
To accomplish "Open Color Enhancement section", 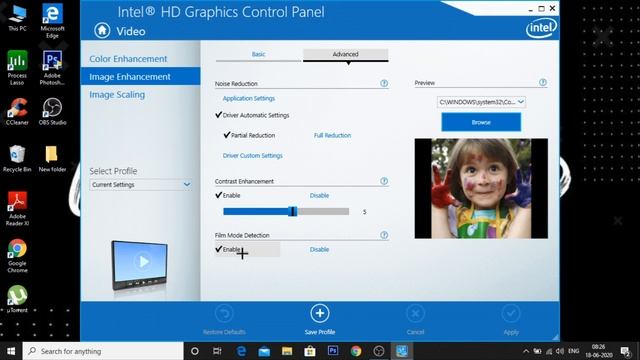I will point(128,59).
